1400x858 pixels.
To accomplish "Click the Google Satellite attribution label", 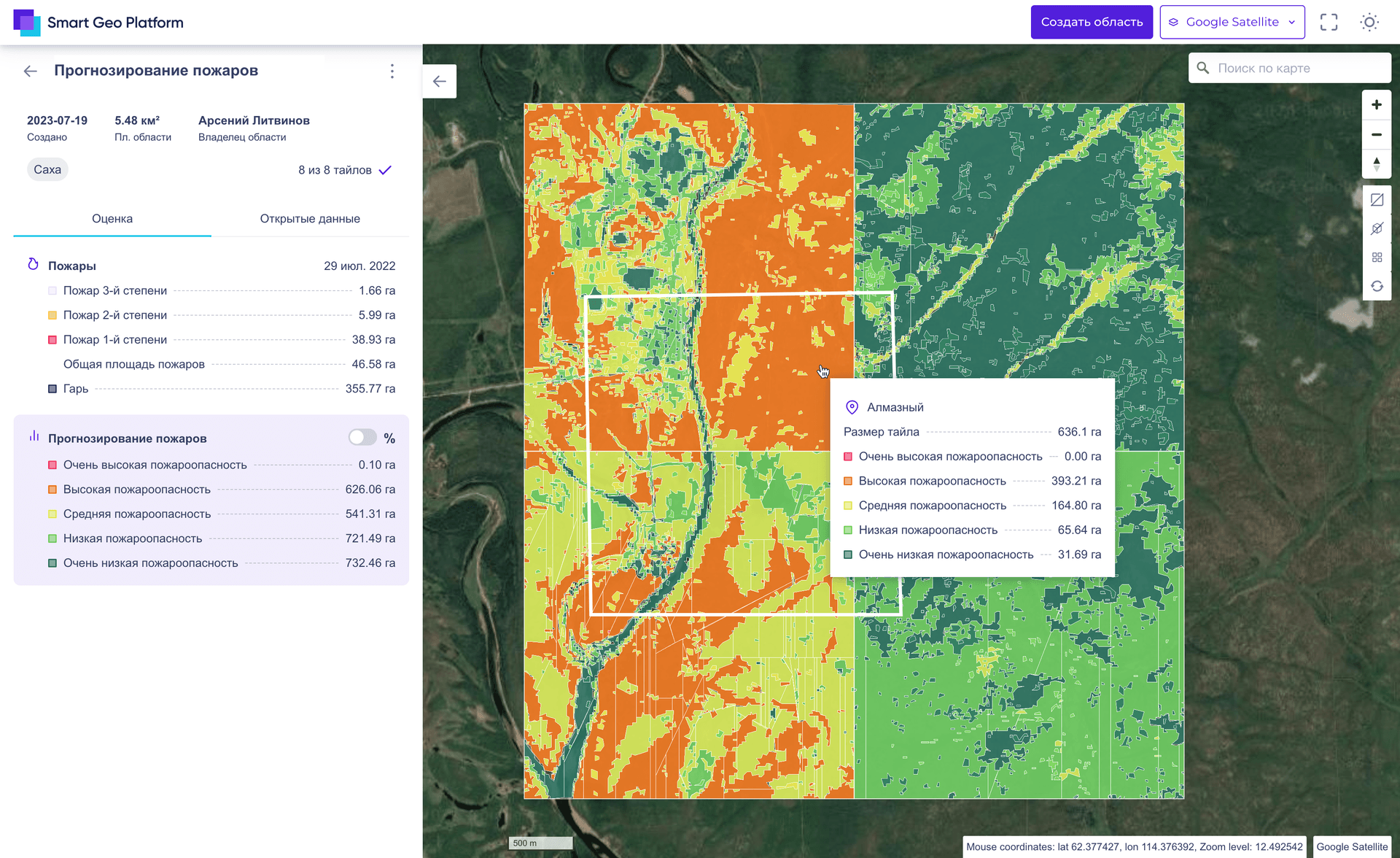I will click(x=1352, y=846).
